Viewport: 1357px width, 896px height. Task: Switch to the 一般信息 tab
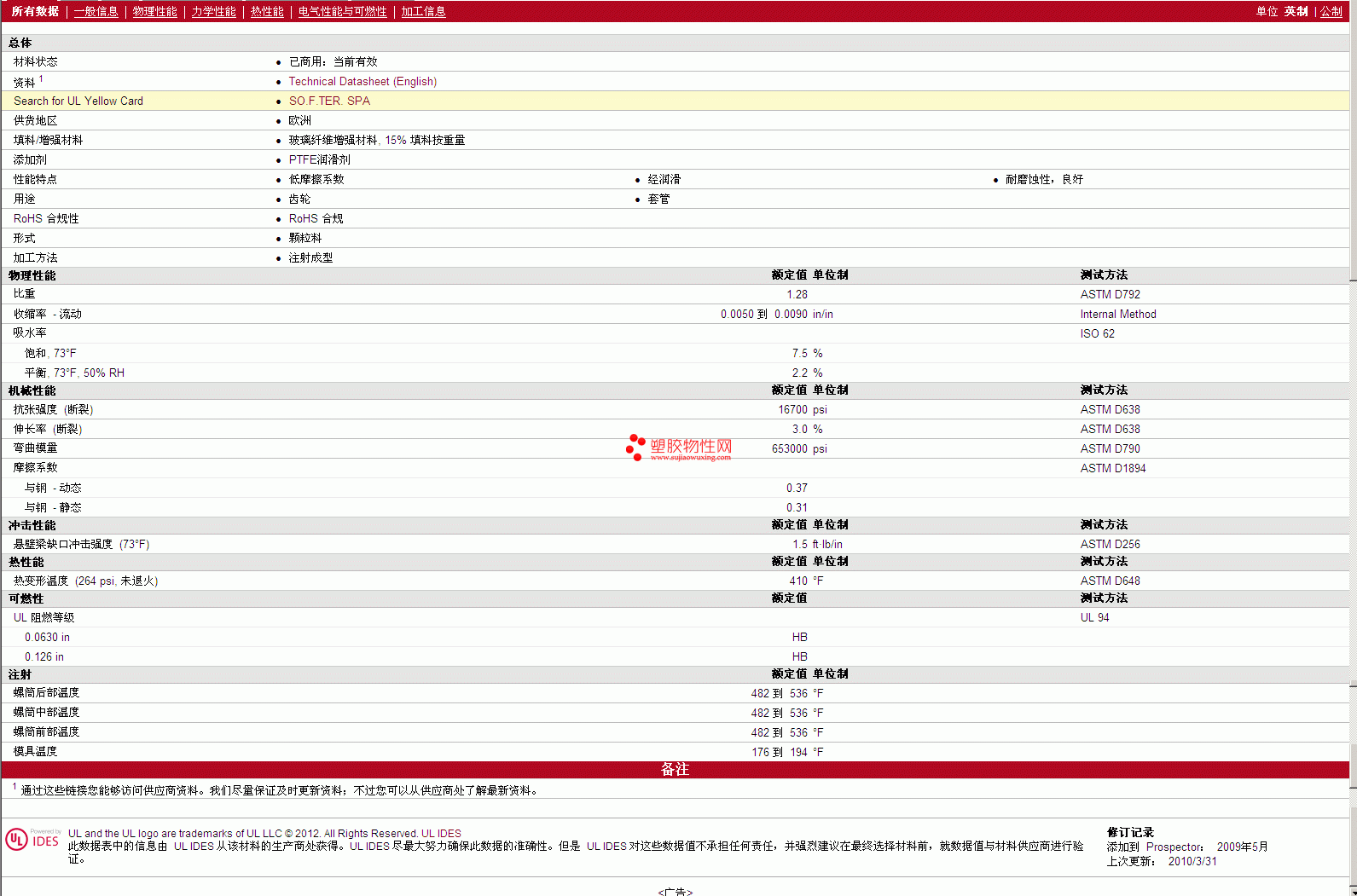tap(96, 11)
